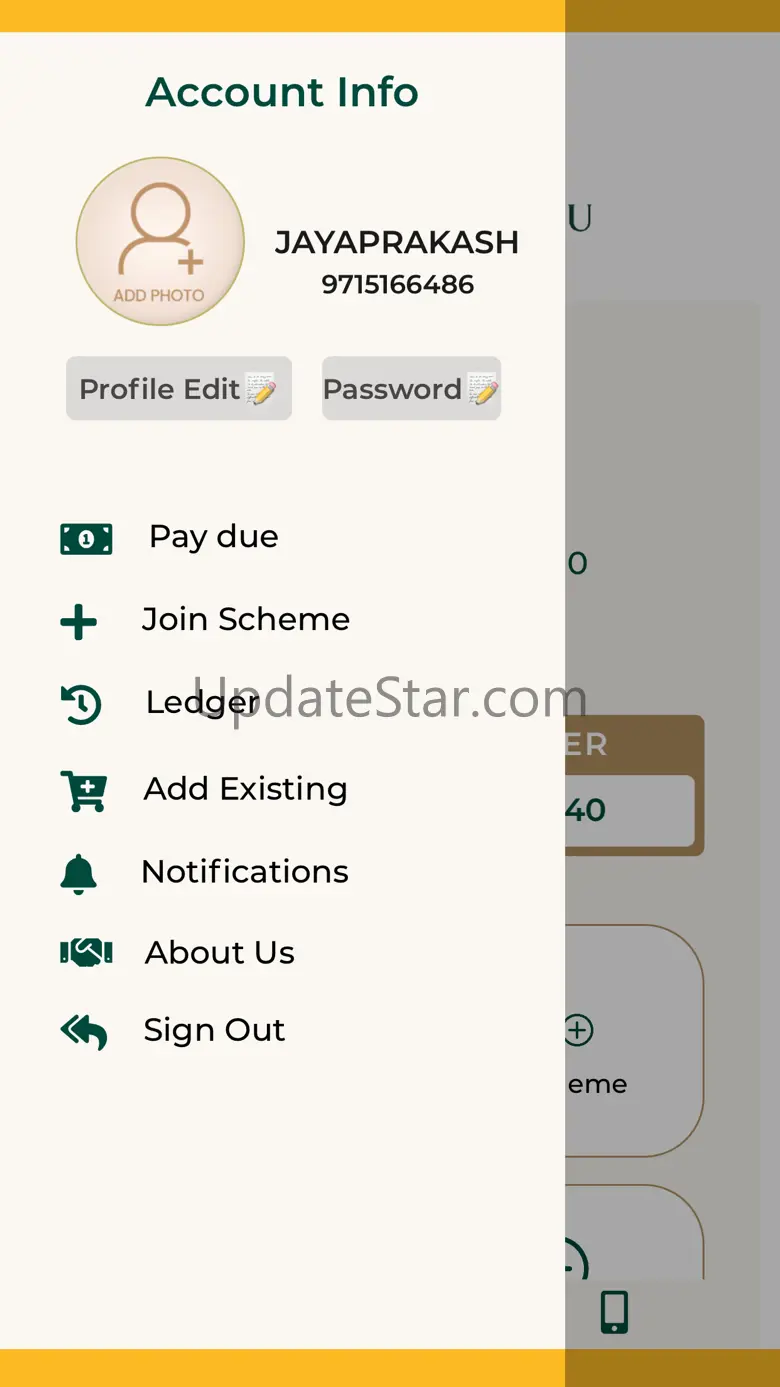Click the phone number 9715166486
Viewport: 780px width, 1387px height.
(398, 285)
